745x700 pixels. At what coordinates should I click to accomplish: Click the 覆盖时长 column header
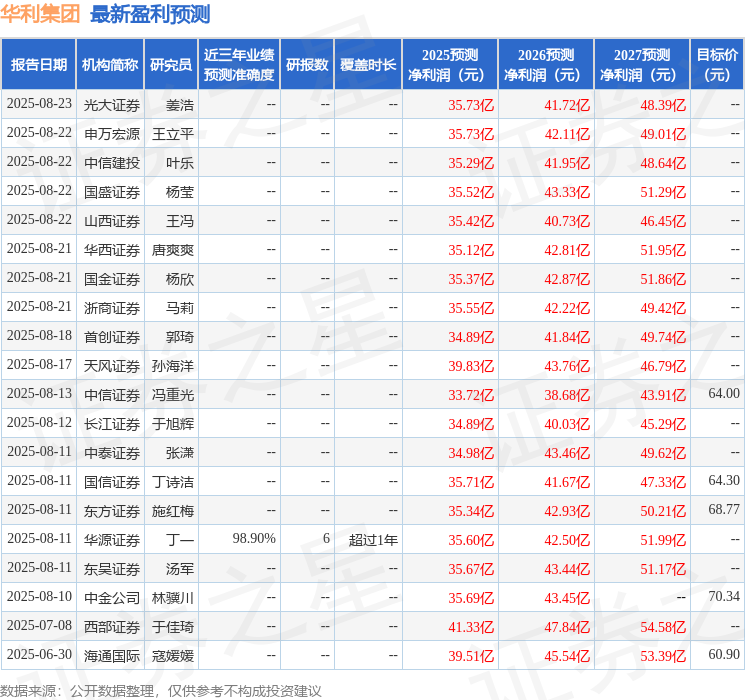pyautogui.click(x=368, y=65)
